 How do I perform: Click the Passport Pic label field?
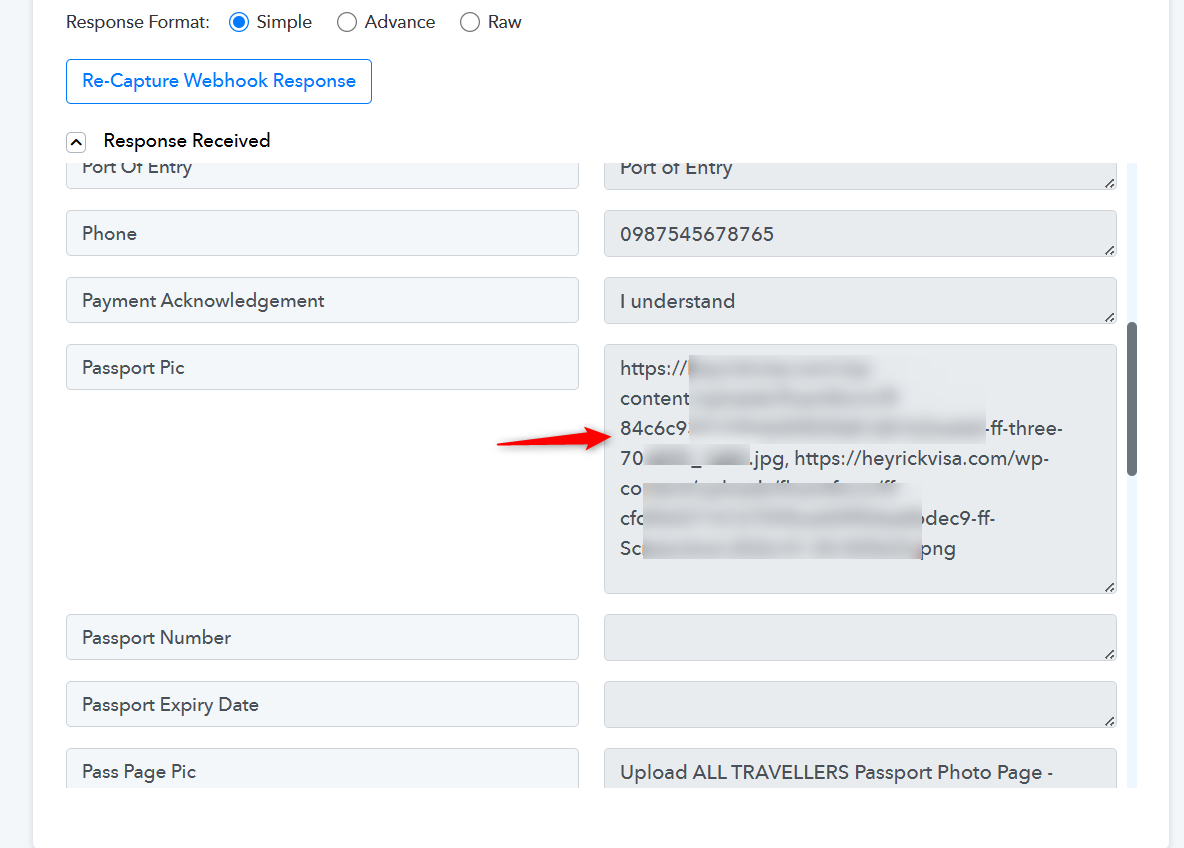(x=322, y=367)
